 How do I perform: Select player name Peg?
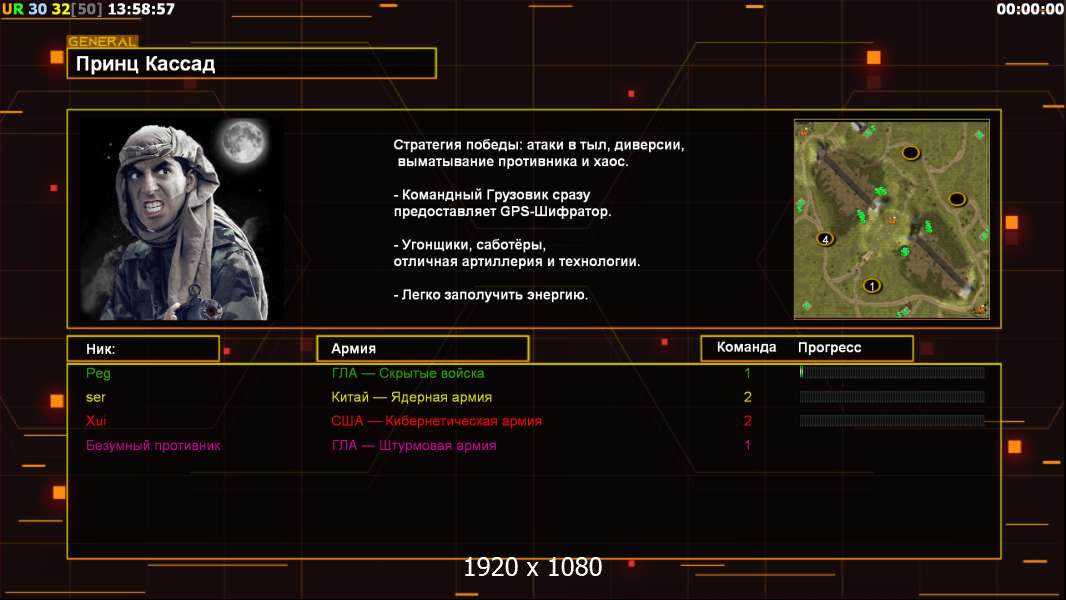(x=99, y=373)
